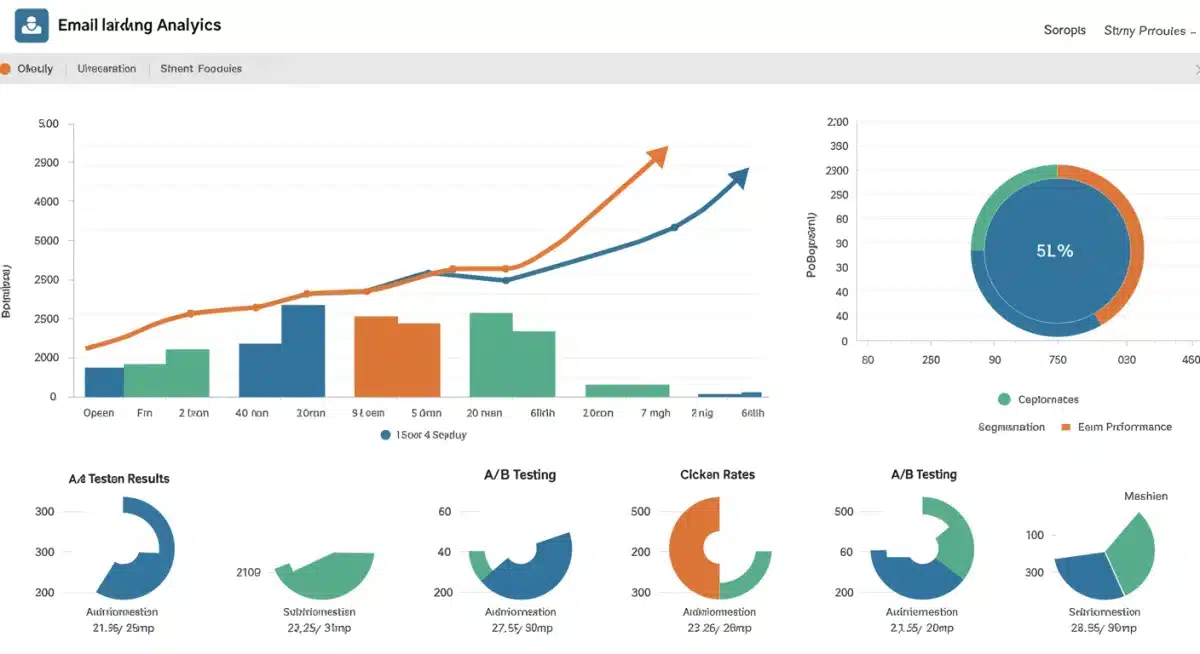
Task: Switch to the Ureceration tab
Action: coord(106,68)
